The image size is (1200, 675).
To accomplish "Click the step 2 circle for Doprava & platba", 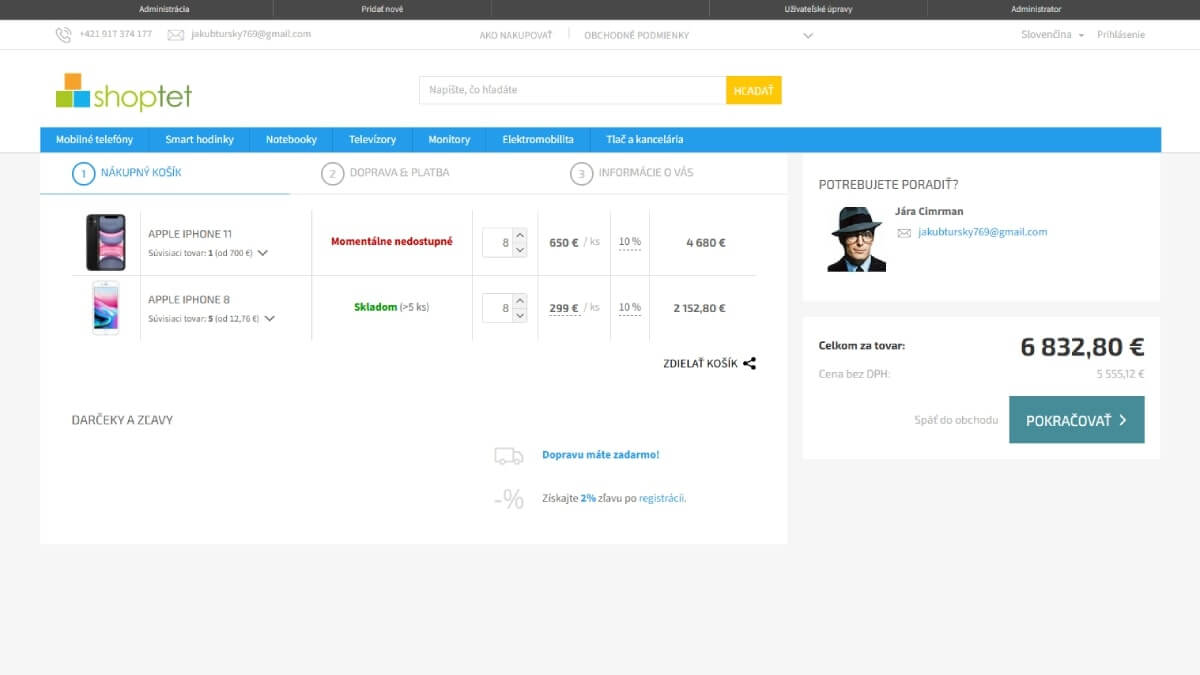I will (x=332, y=173).
